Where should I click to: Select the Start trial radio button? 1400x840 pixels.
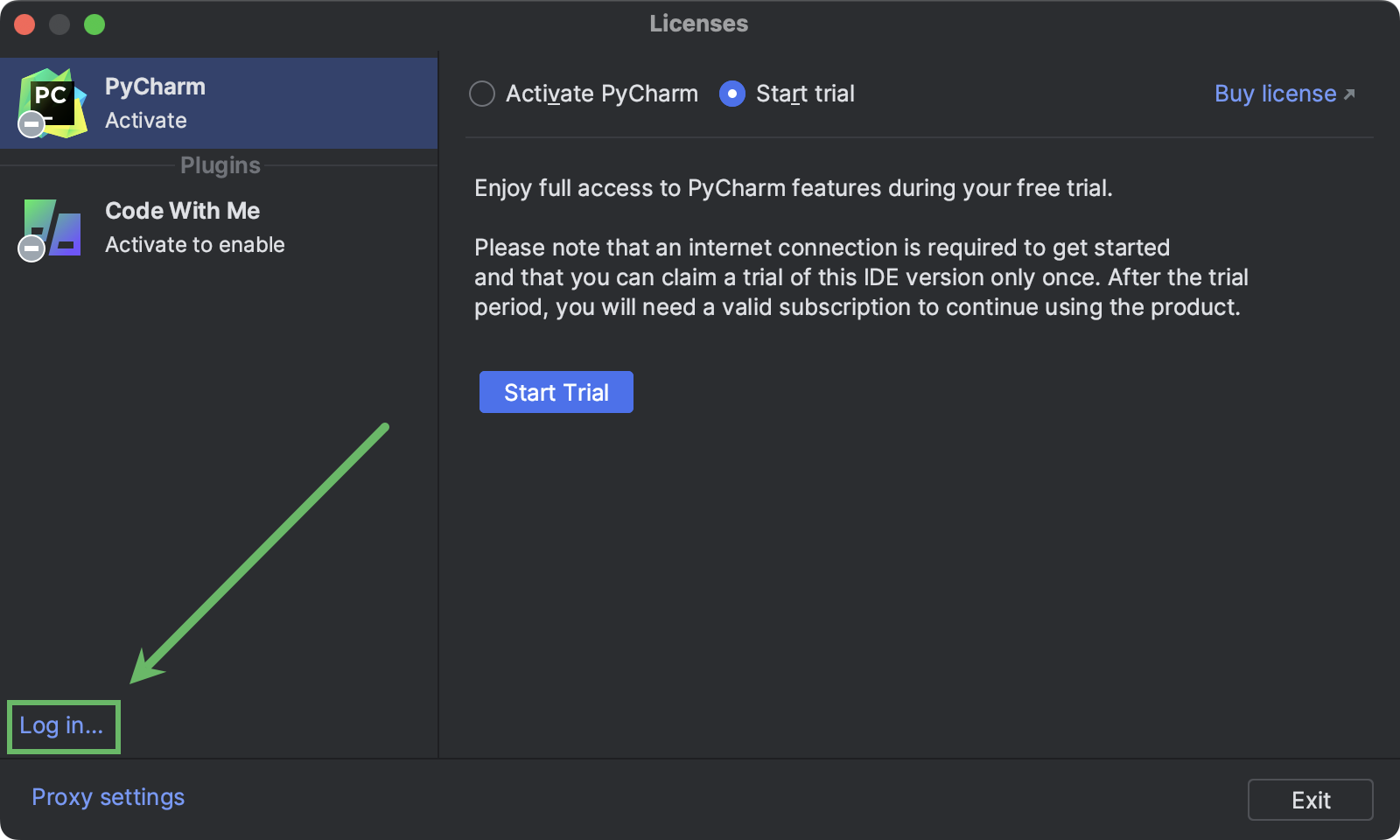tap(731, 94)
